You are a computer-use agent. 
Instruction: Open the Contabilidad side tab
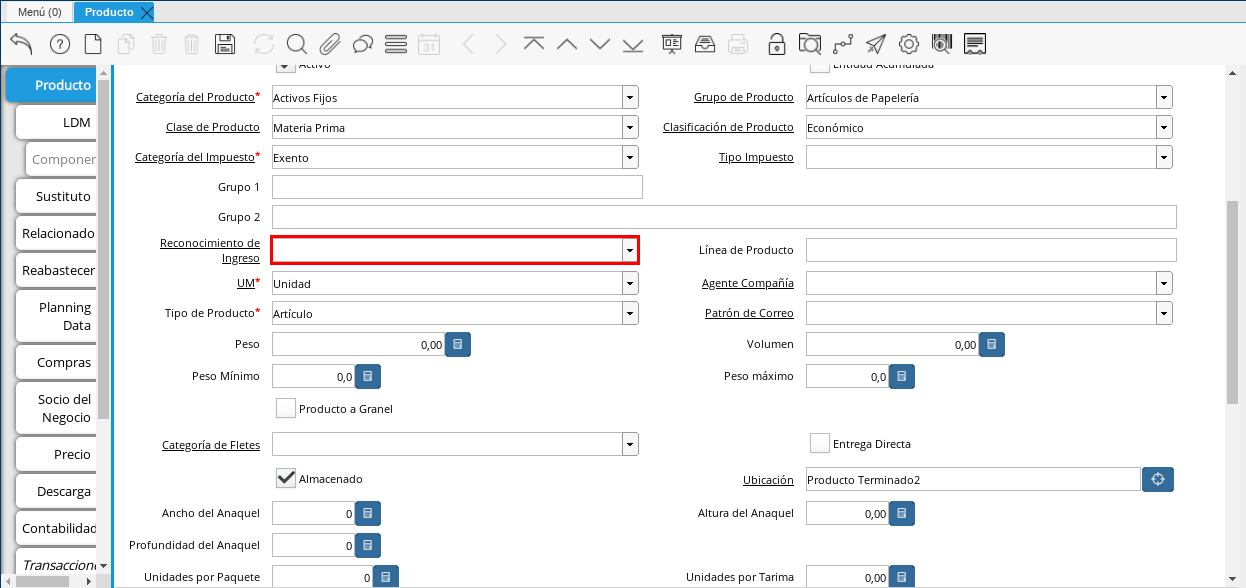pos(58,528)
